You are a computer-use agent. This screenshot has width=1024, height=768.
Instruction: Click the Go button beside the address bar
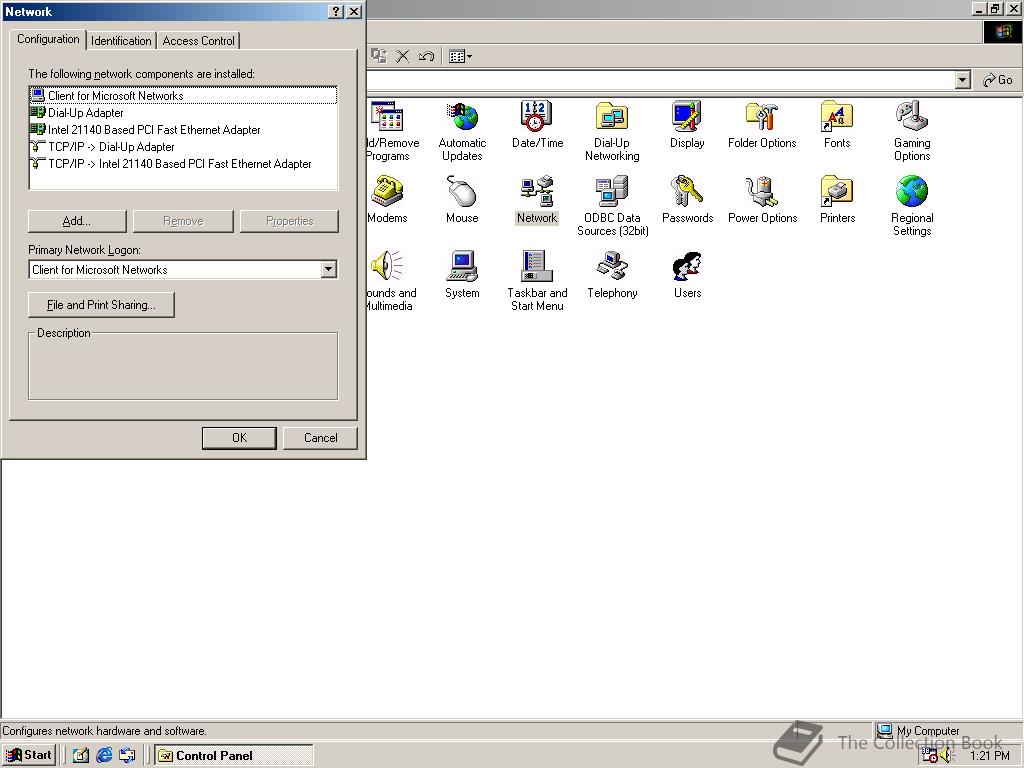pos(998,80)
